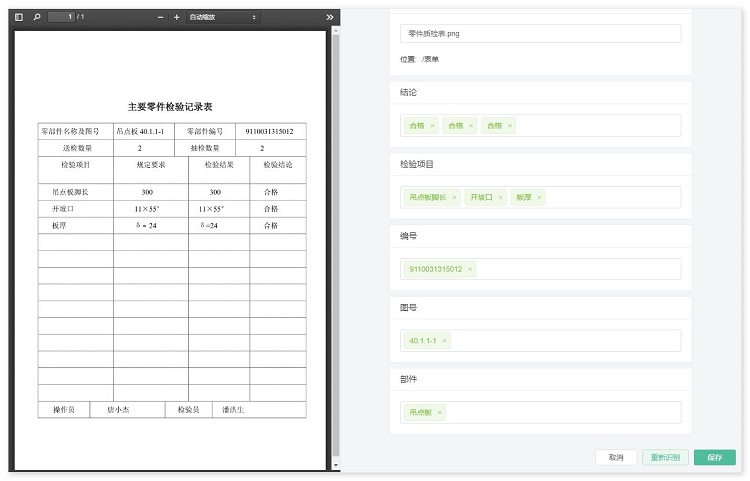Click the page number input field
Screen dimensions: 750x481
pos(61,17)
